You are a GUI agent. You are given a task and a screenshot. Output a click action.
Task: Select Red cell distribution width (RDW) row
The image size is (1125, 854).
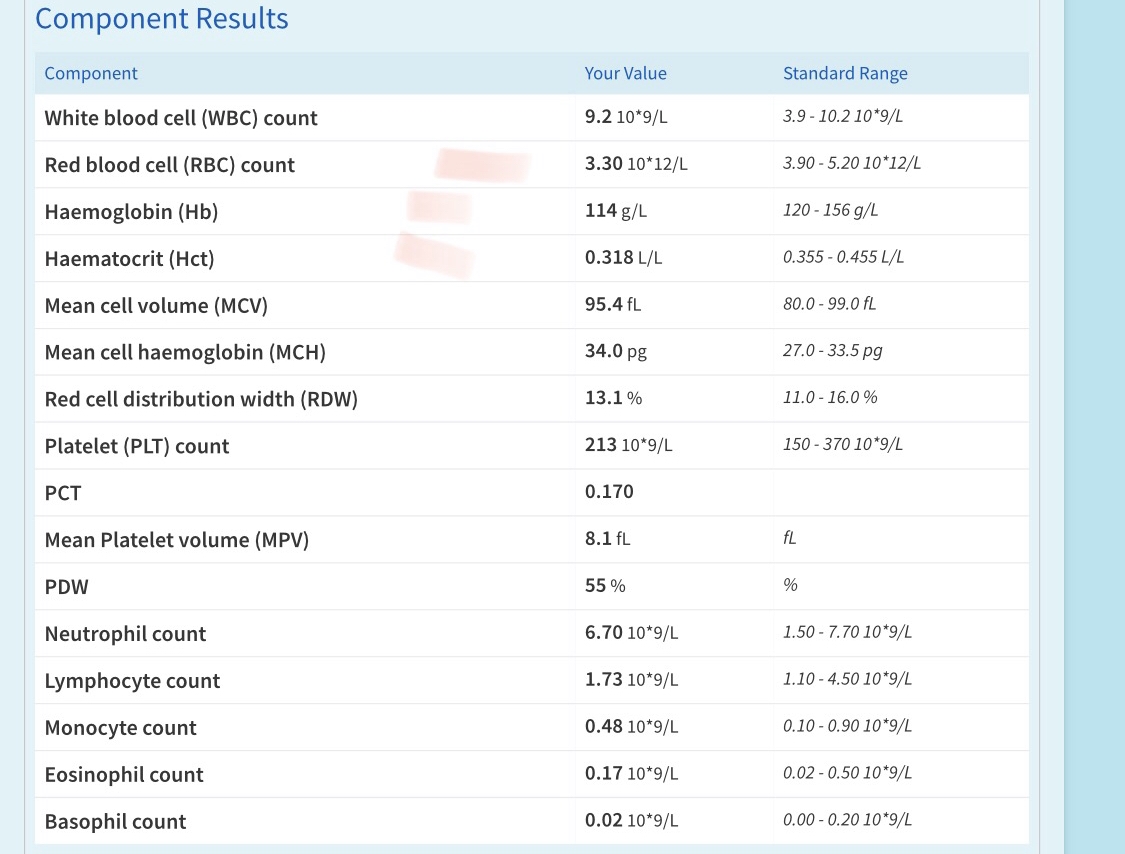tap(532, 399)
